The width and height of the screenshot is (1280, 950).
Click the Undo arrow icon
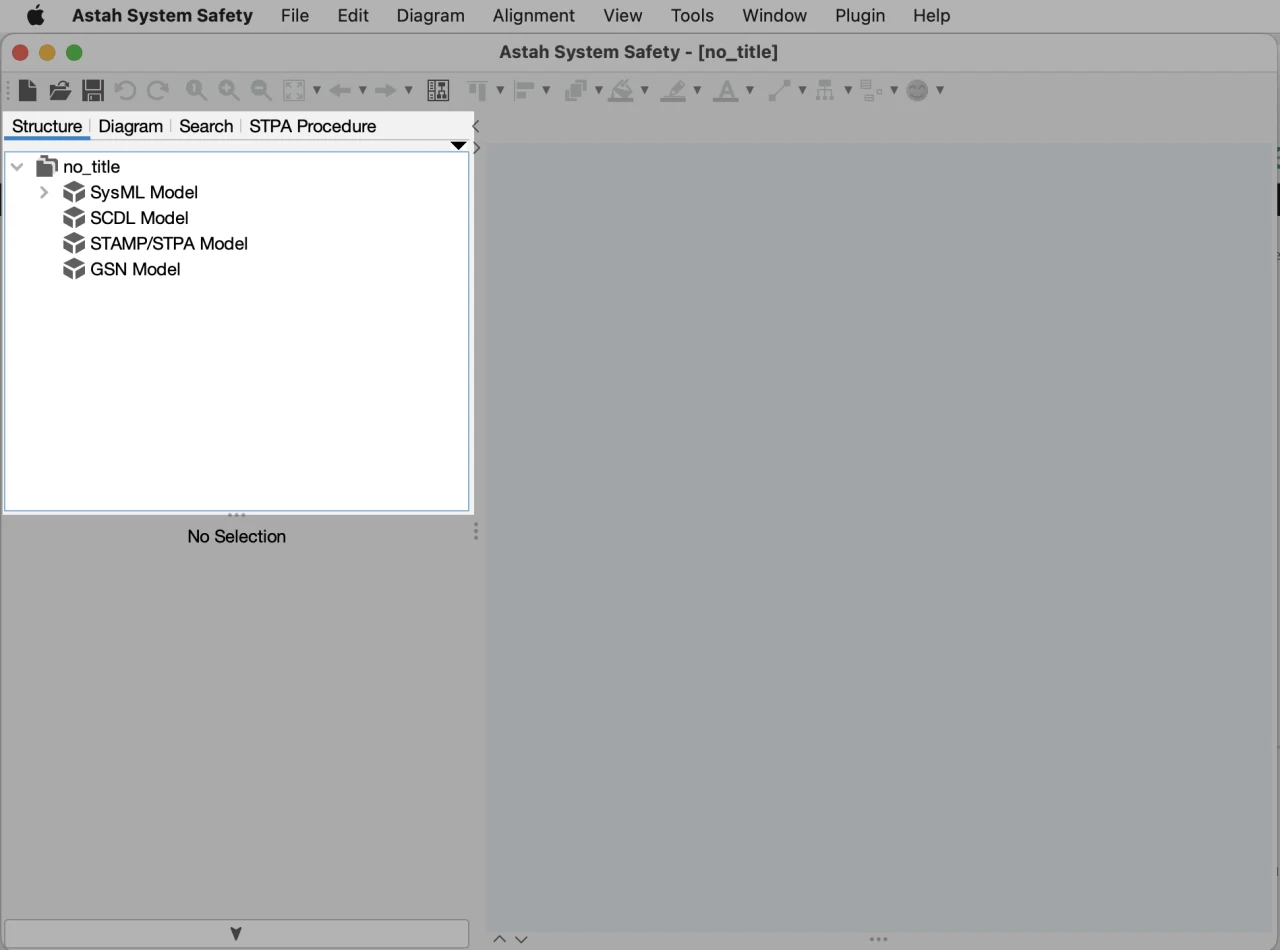tap(125, 91)
